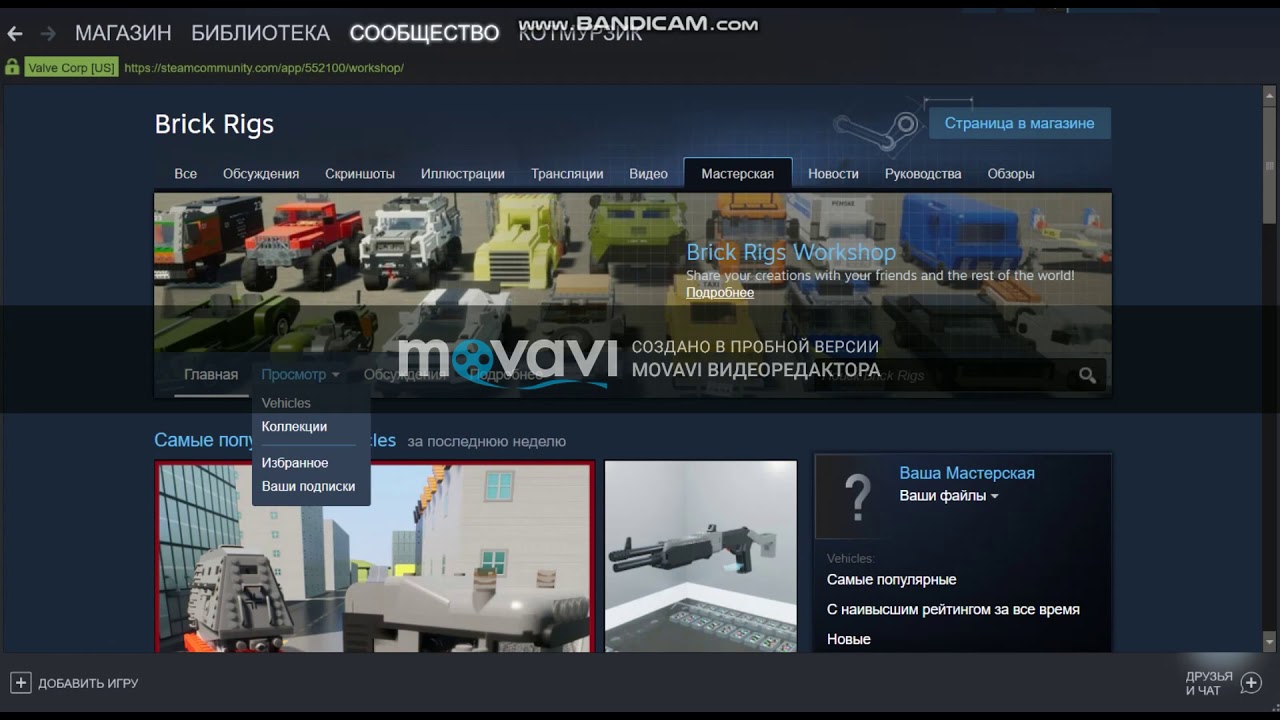The width and height of the screenshot is (1280, 720).
Task: Open friends chat plus icon
Action: 1250,683
